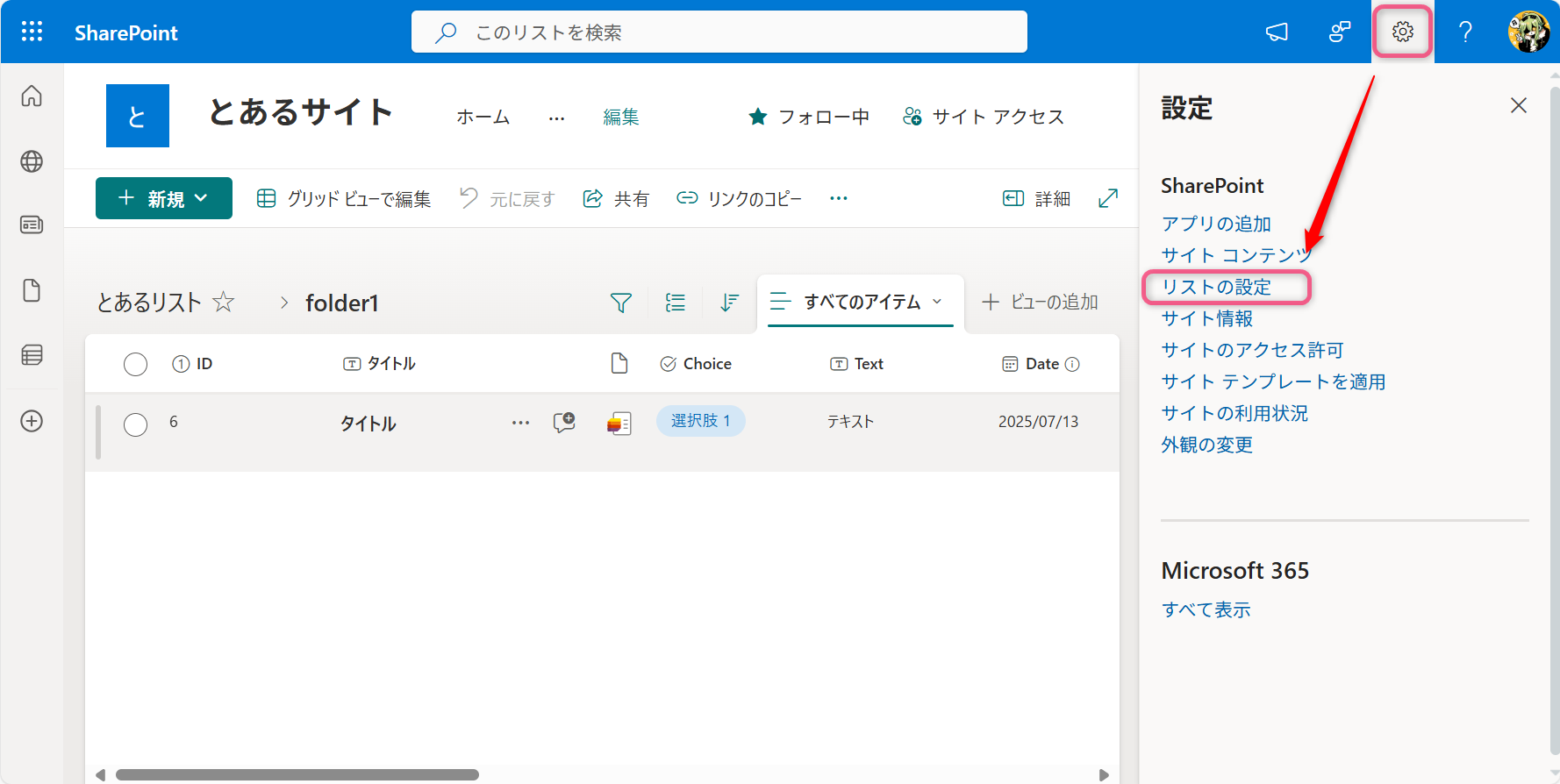Image resolution: width=1560 pixels, height=784 pixels.
Task: Open the settings gear icon
Action: [x=1402, y=32]
